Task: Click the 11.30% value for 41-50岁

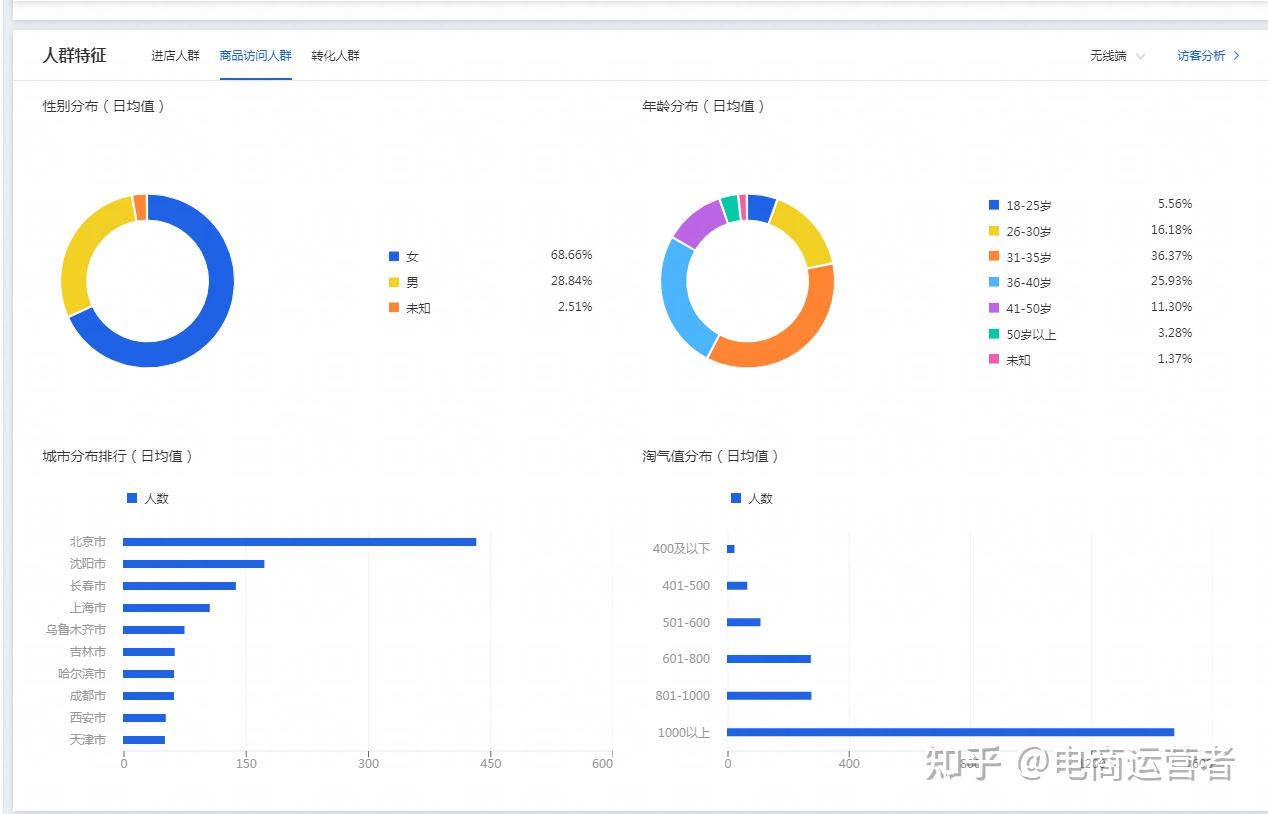Action: 1171,307
